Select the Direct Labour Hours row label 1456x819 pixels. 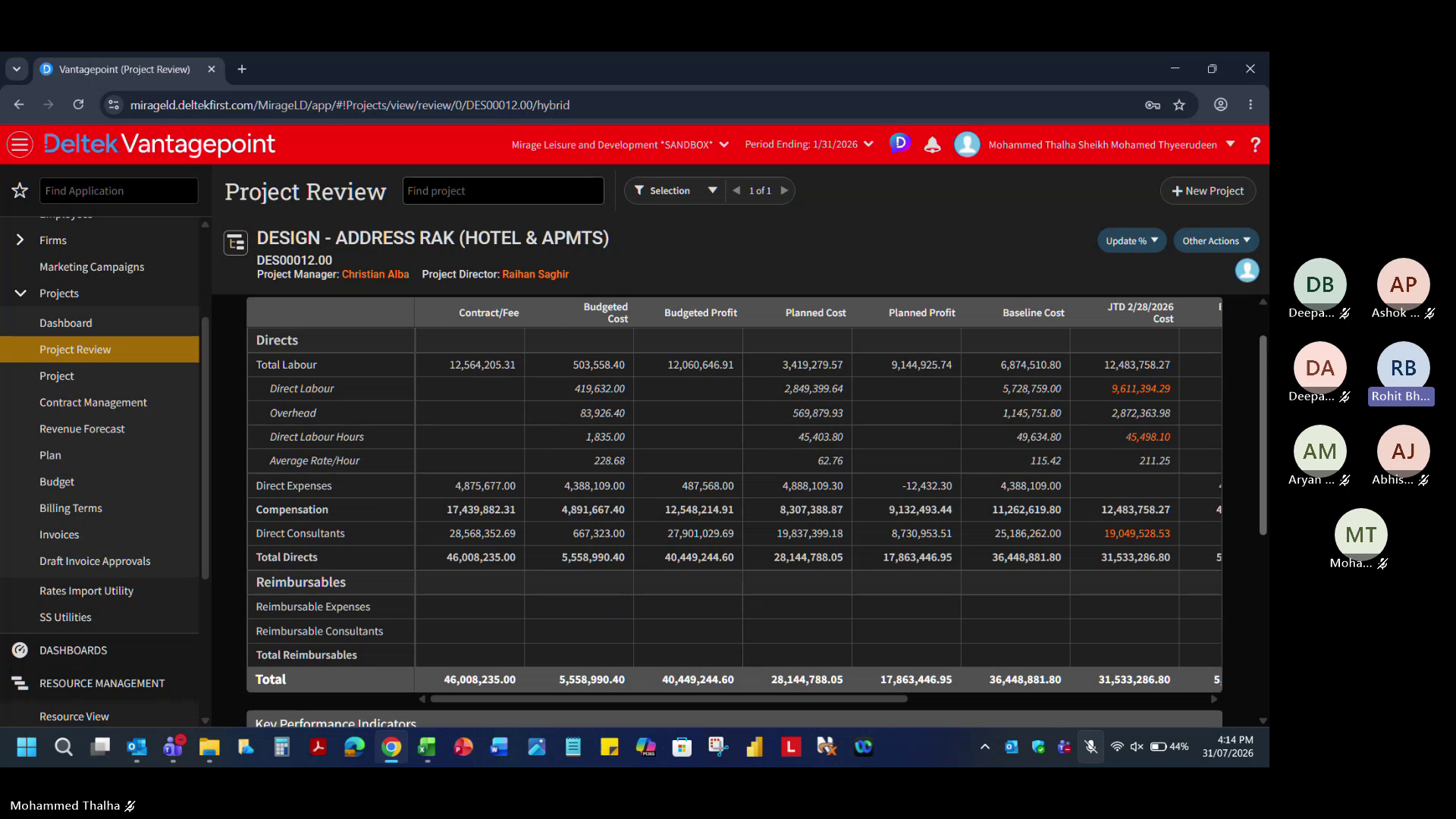[317, 437]
